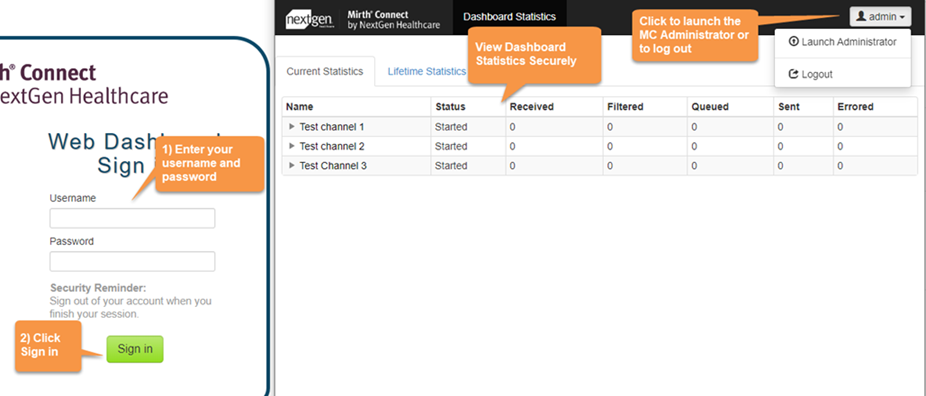This screenshot has height=396, width=926.
Task: Click Errored value for Test Channel 3
Action: pyautogui.click(x=840, y=166)
